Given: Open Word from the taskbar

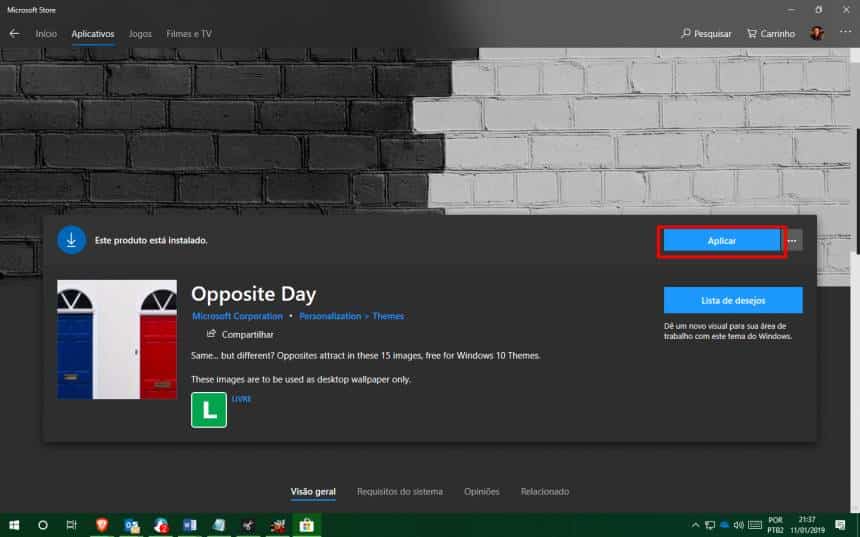Looking at the screenshot, I should (x=190, y=525).
